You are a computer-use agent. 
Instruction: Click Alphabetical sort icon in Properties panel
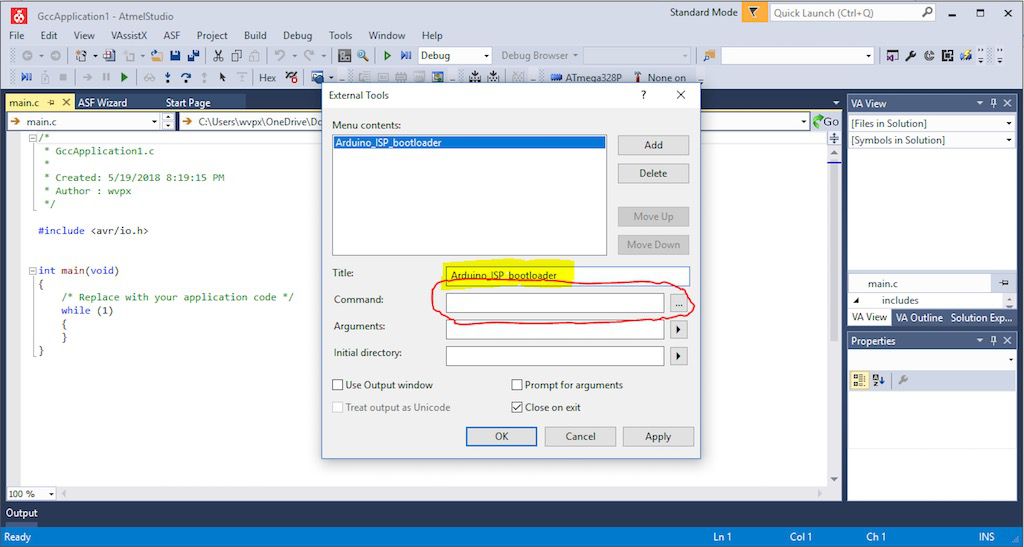pos(879,380)
